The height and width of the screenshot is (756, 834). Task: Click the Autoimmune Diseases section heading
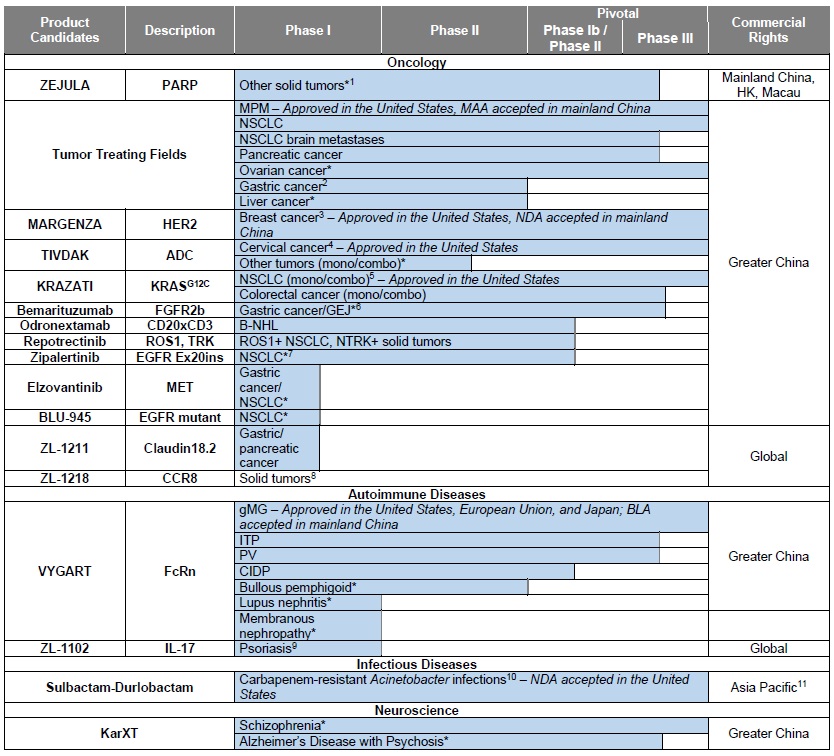[417, 494]
